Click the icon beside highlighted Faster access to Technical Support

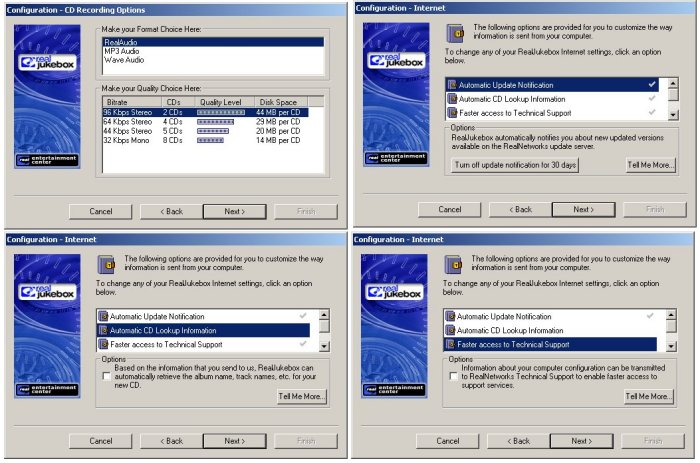point(452,344)
